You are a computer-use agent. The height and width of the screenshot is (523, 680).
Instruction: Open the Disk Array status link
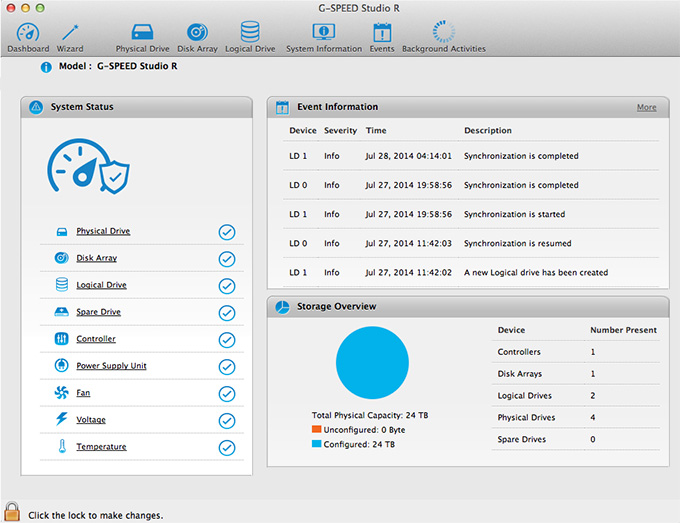[x=97, y=258]
